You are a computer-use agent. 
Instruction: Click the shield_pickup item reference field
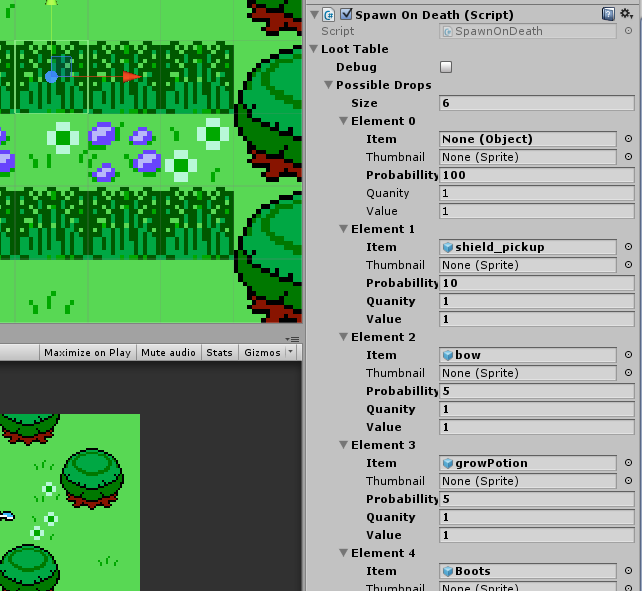point(528,247)
